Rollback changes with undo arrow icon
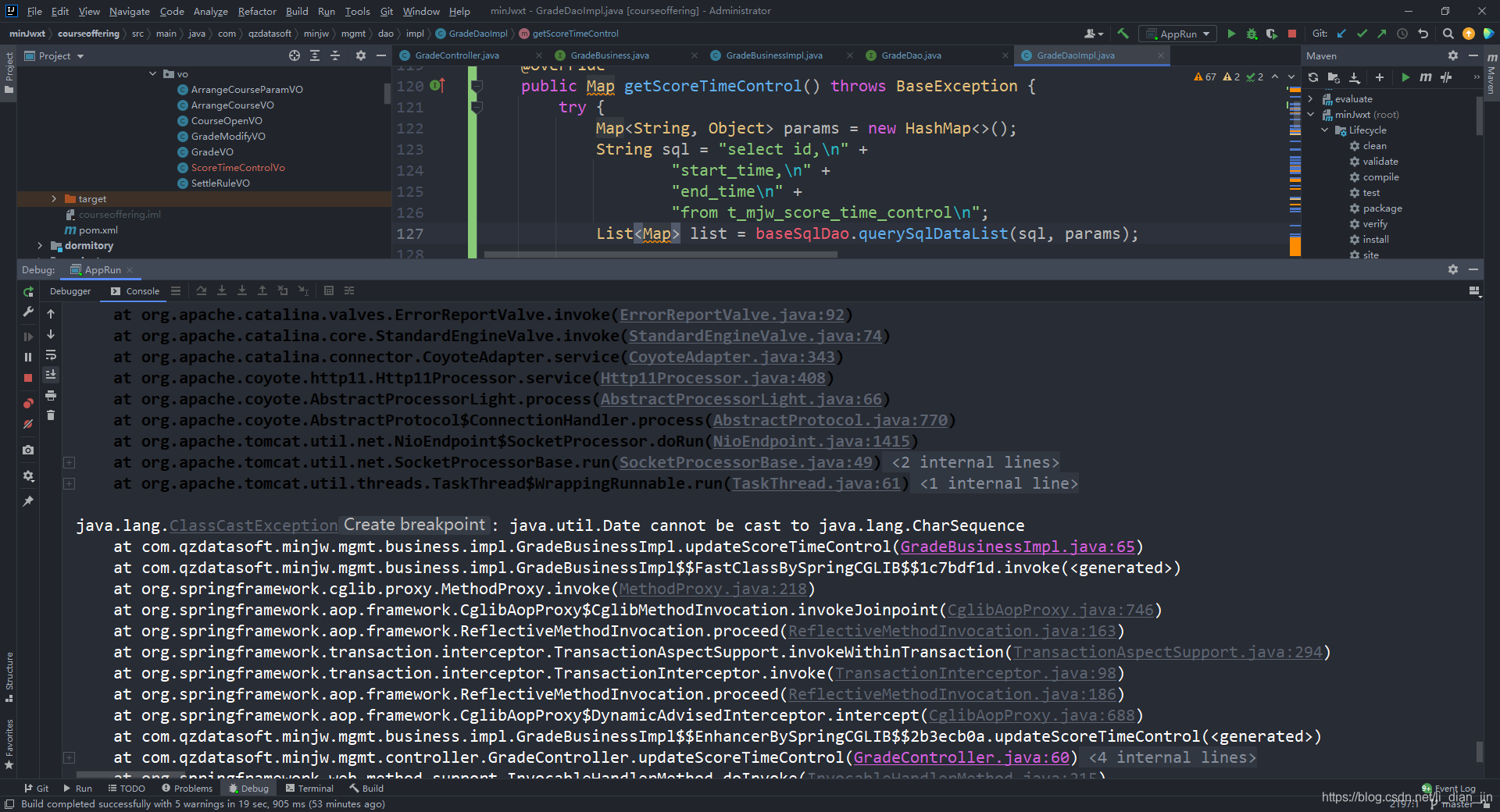 [x=1423, y=34]
